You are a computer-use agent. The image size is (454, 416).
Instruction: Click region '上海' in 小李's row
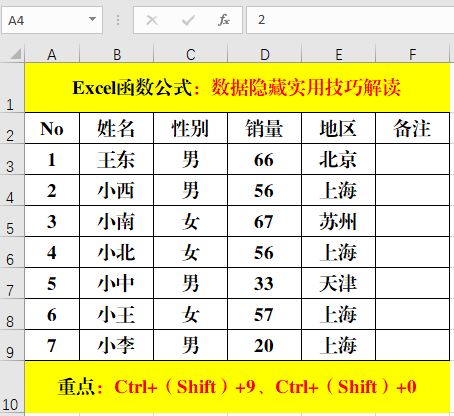pos(338,345)
